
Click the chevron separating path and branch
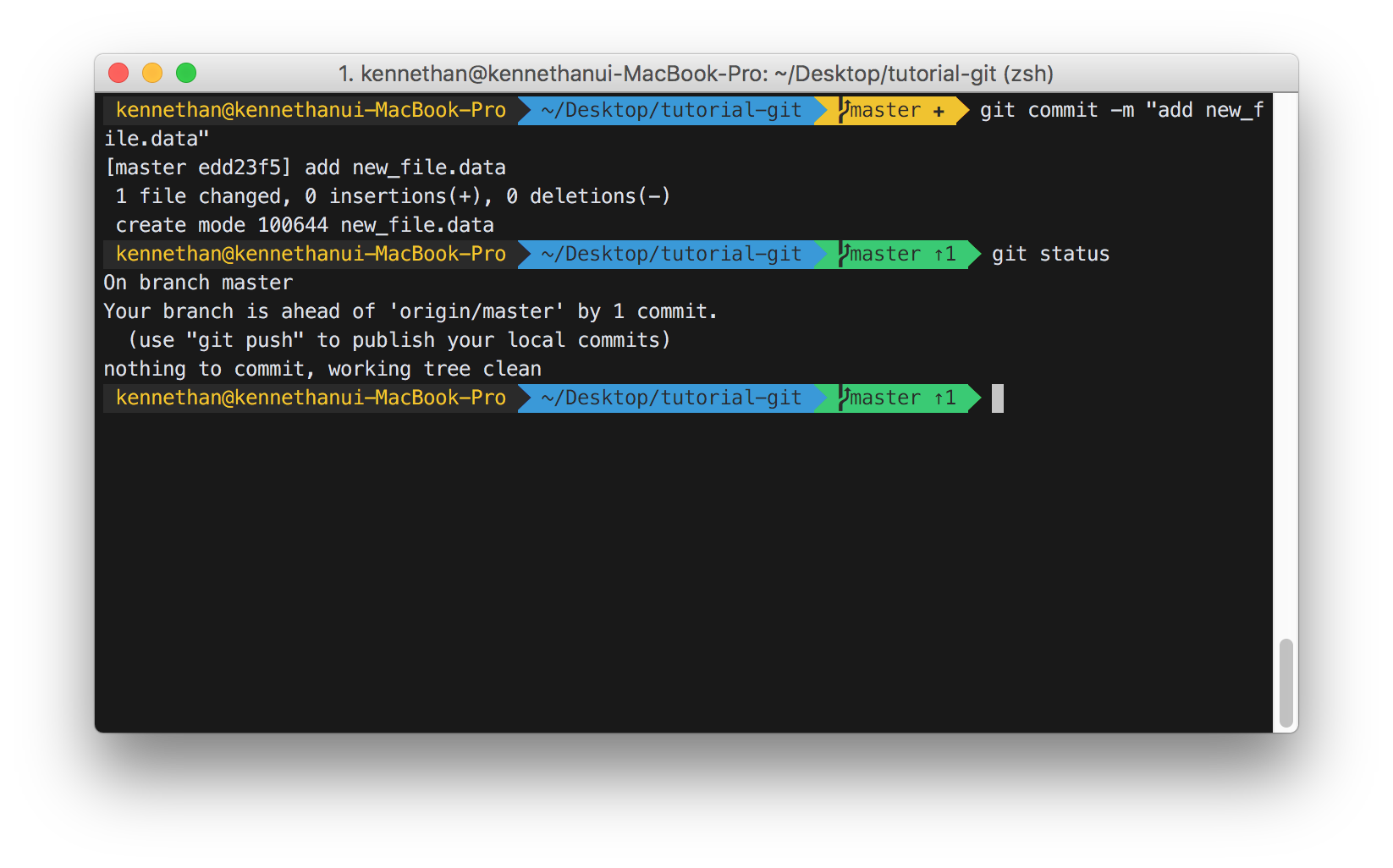(821, 110)
